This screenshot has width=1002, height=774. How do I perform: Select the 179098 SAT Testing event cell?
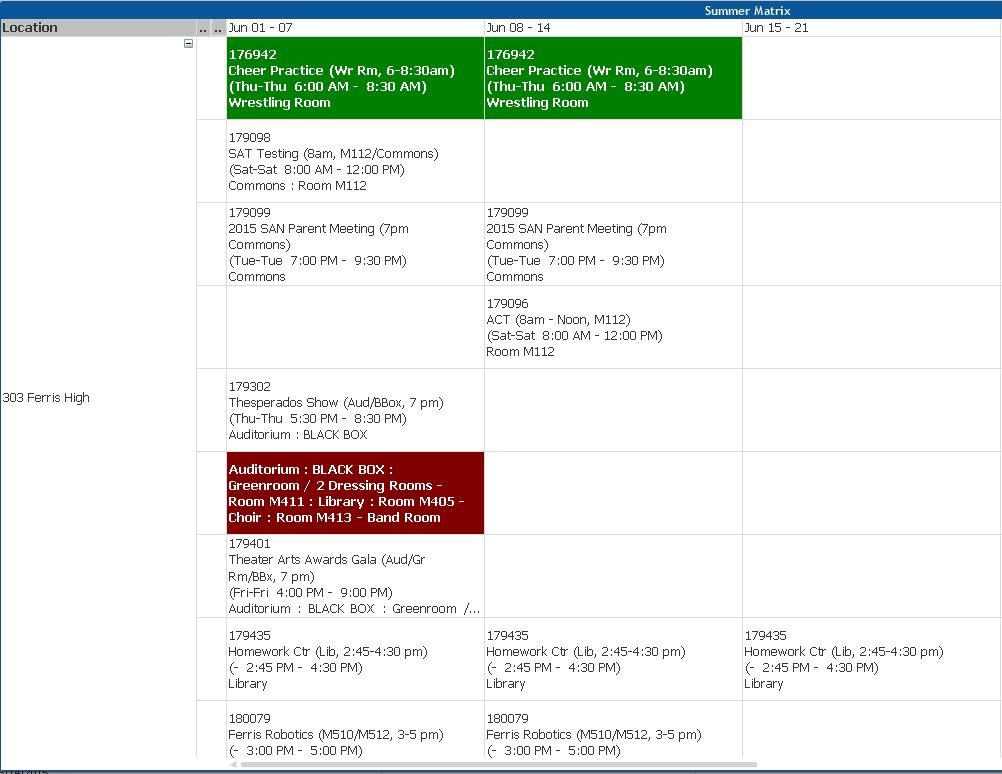[x=355, y=161]
